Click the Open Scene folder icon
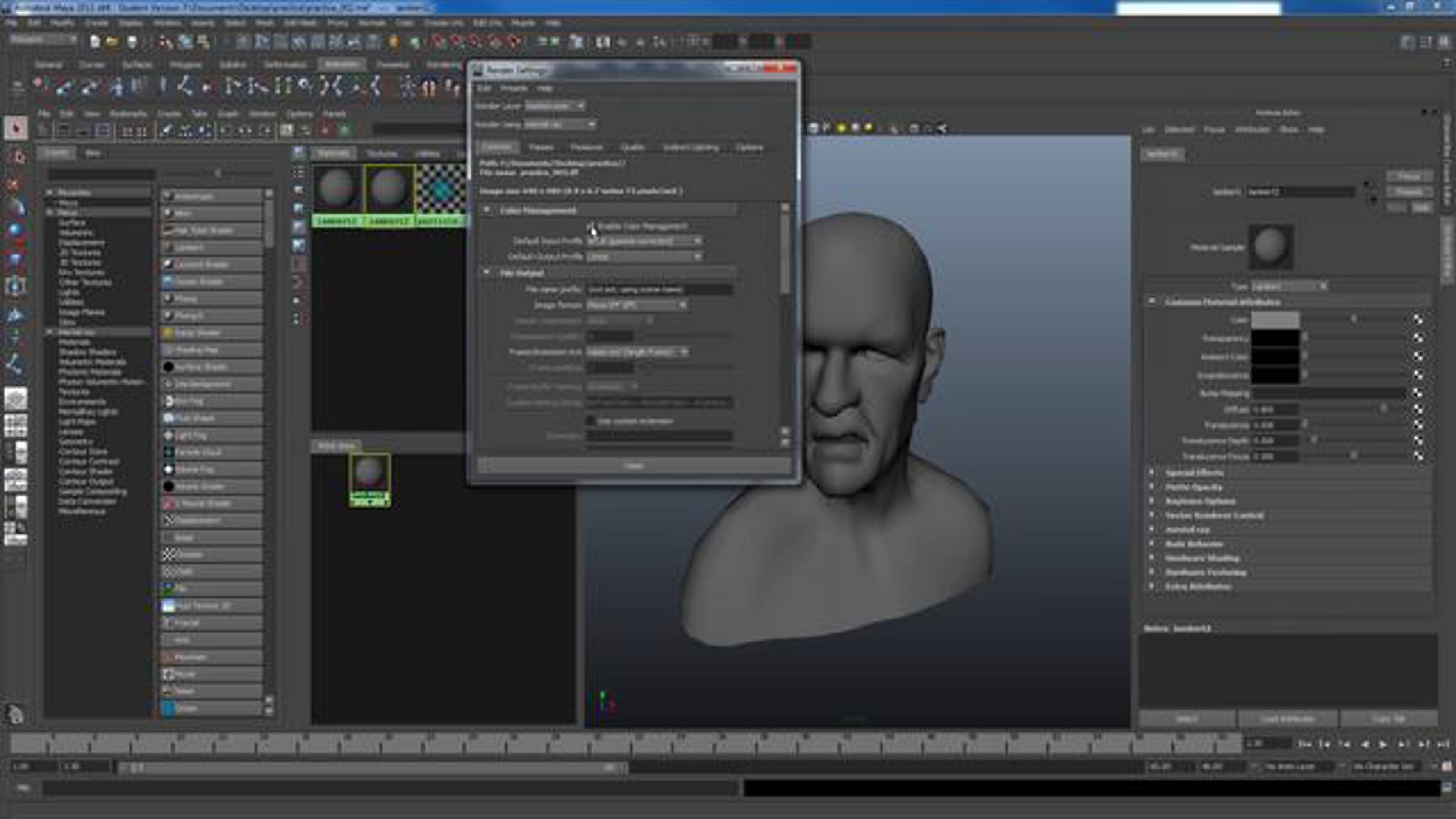1456x819 pixels. 112,42
